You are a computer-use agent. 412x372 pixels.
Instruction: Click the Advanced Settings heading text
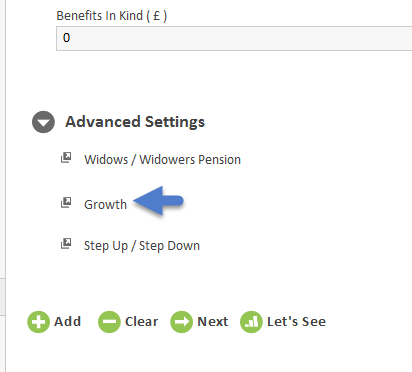tap(135, 122)
